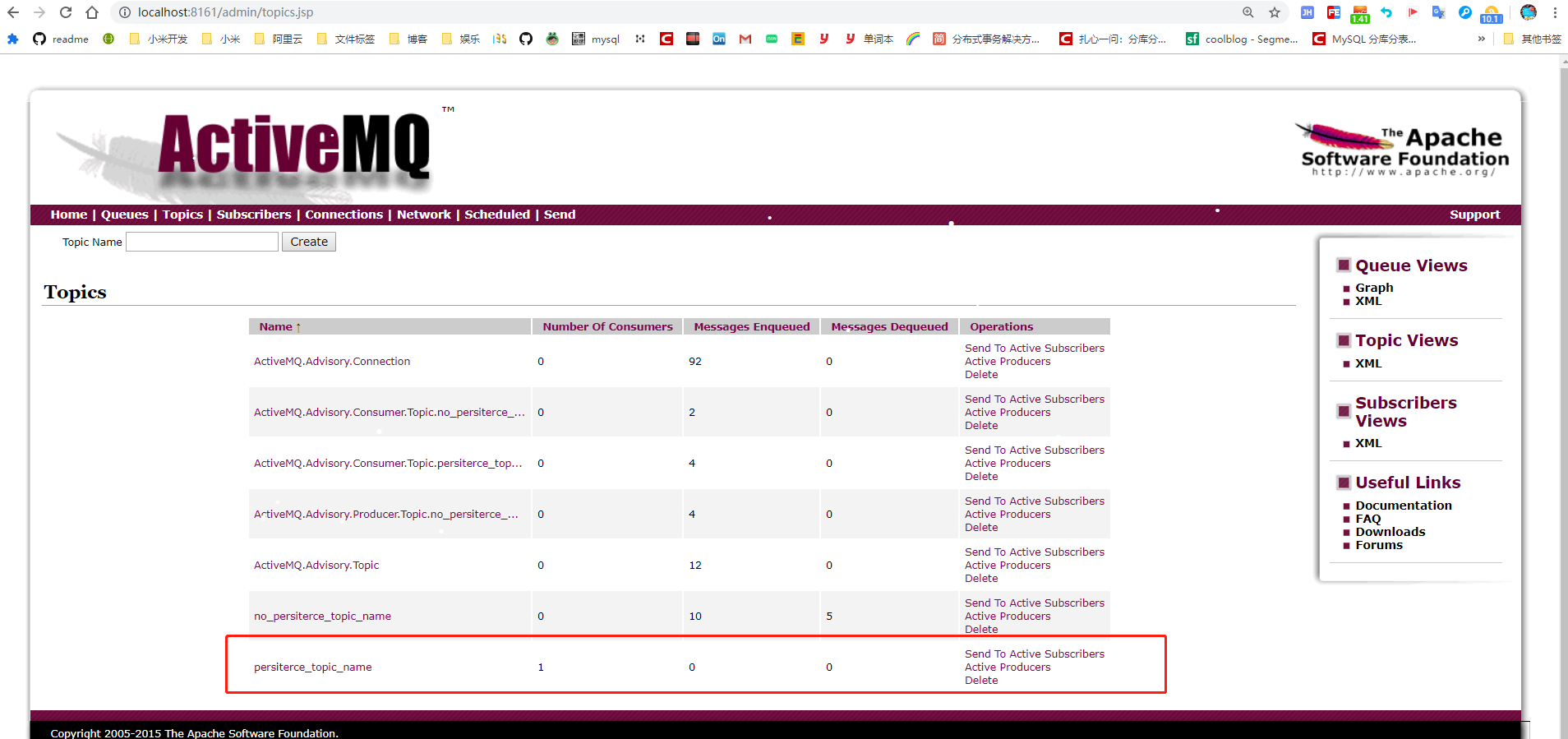Open the Documentation useful link
1568x739 pixels.
(x=1404, y=506)
